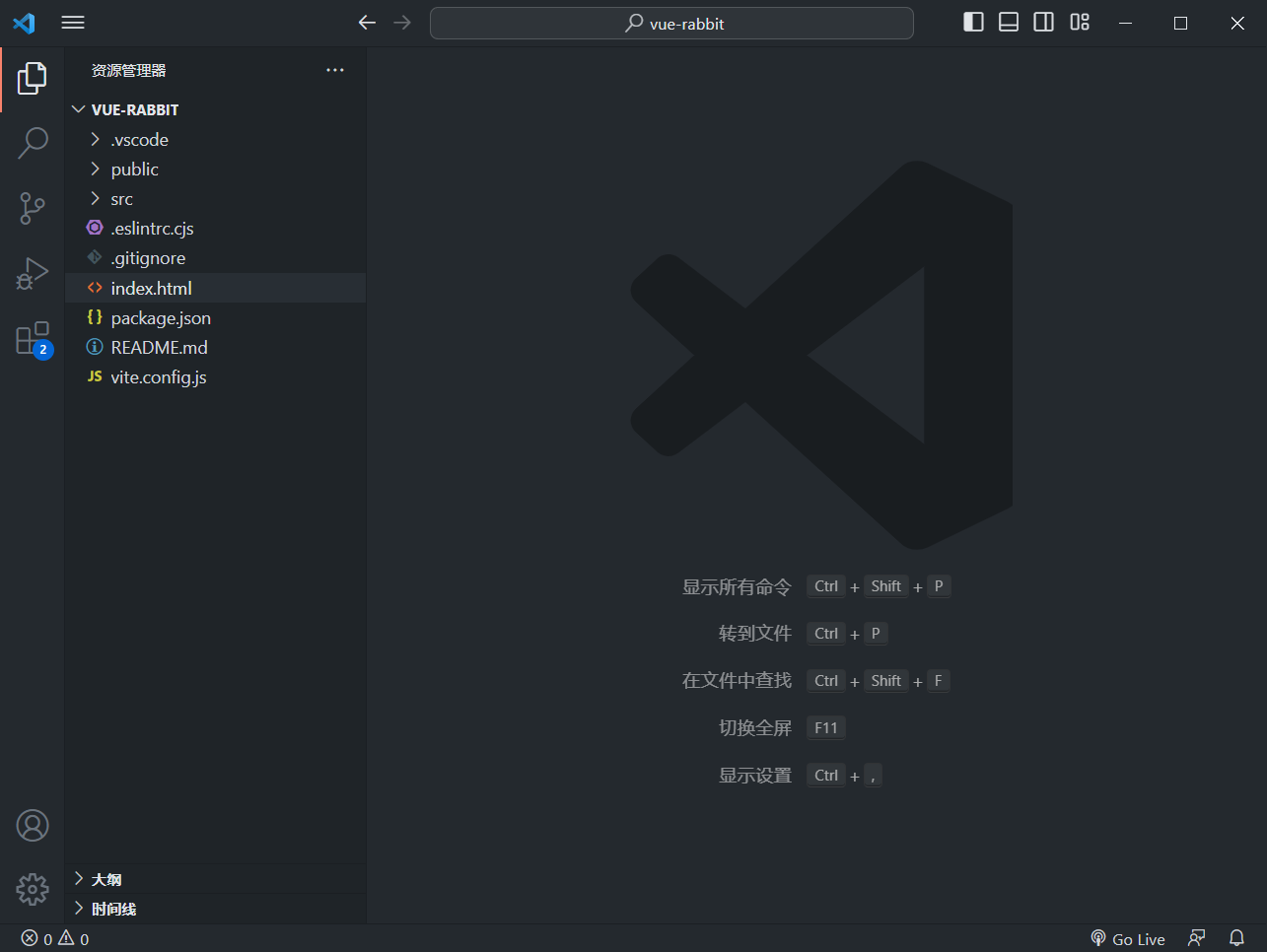Click the errors and warnings status indicator

pos(55,939)
